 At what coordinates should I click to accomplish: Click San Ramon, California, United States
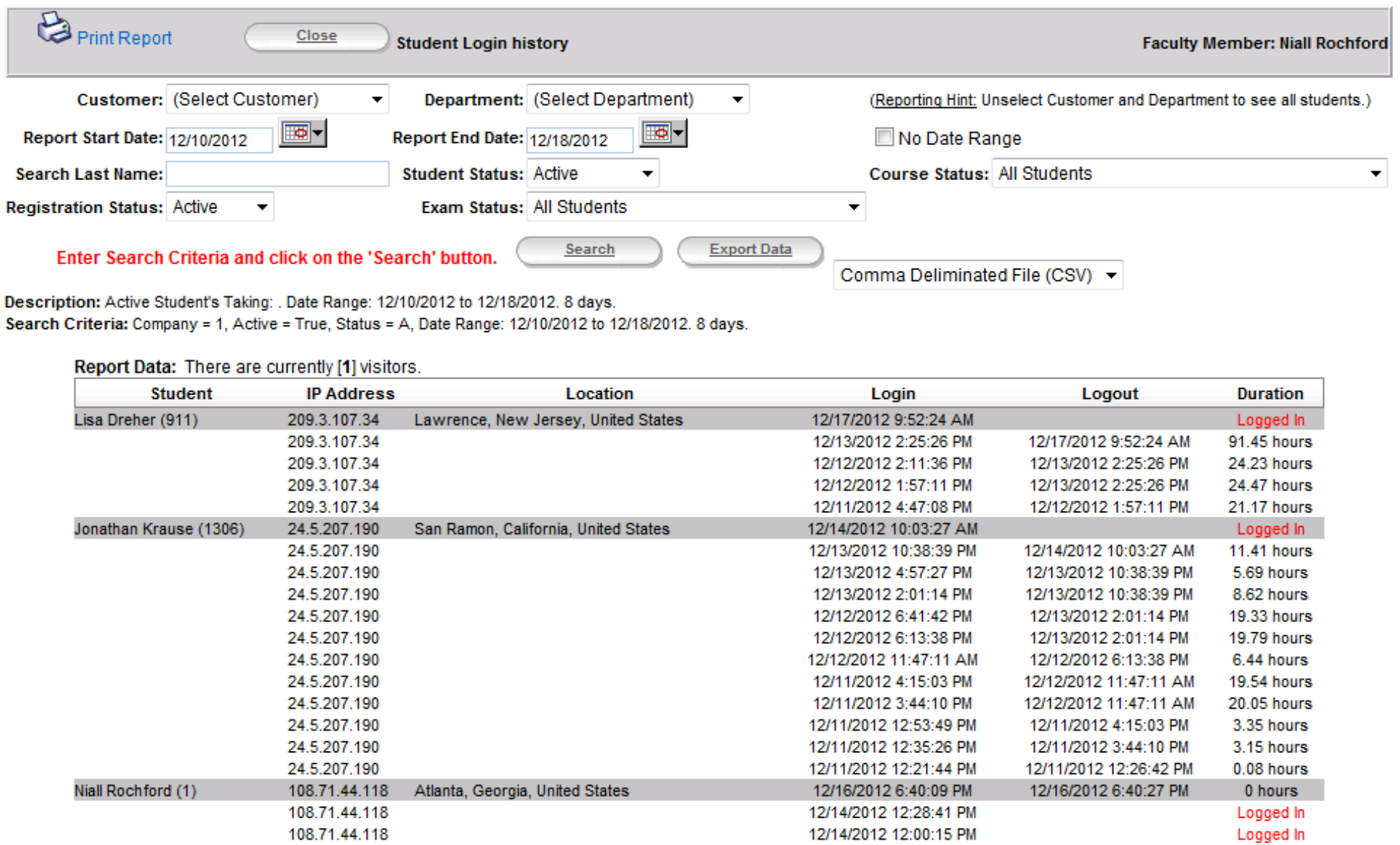(x=542, y=529)
